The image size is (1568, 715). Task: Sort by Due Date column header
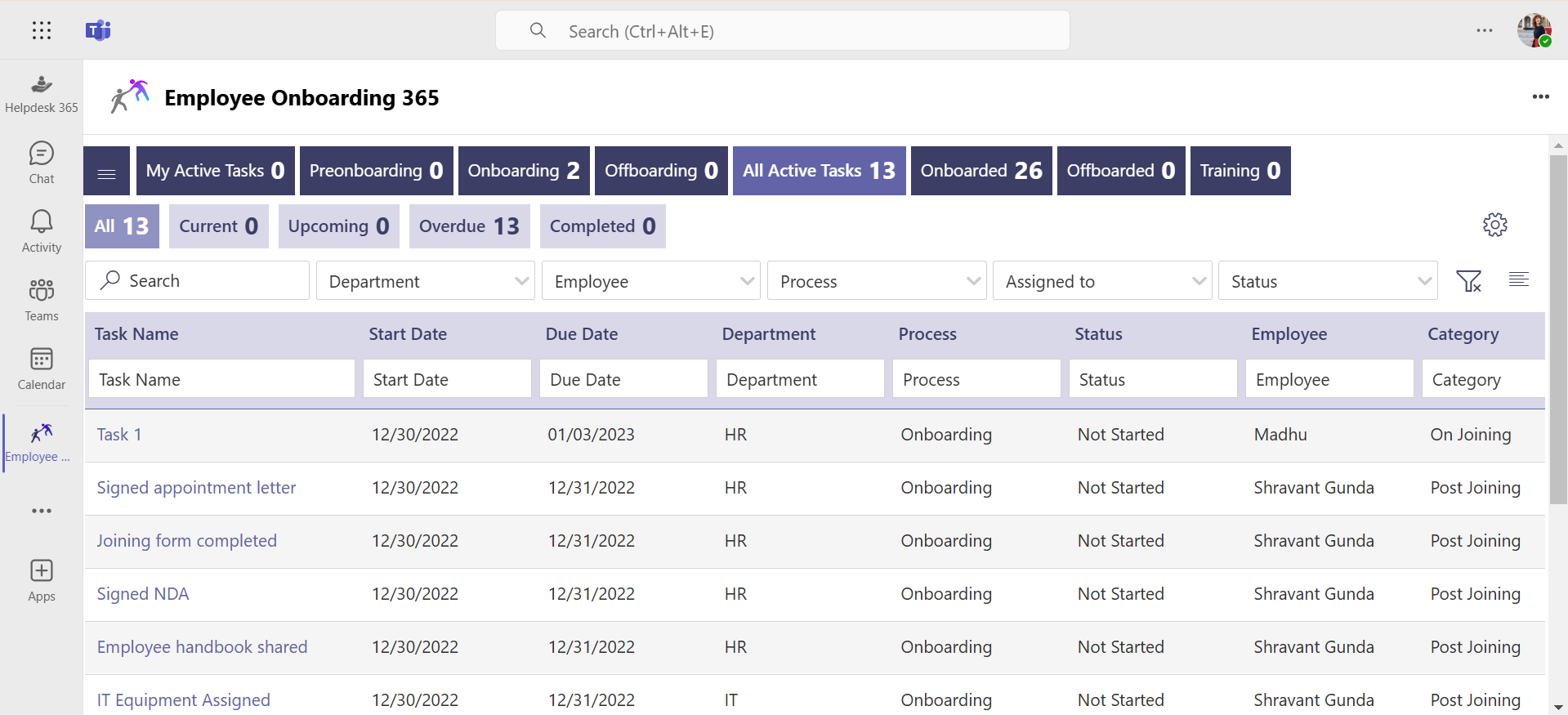coord(582,334)
